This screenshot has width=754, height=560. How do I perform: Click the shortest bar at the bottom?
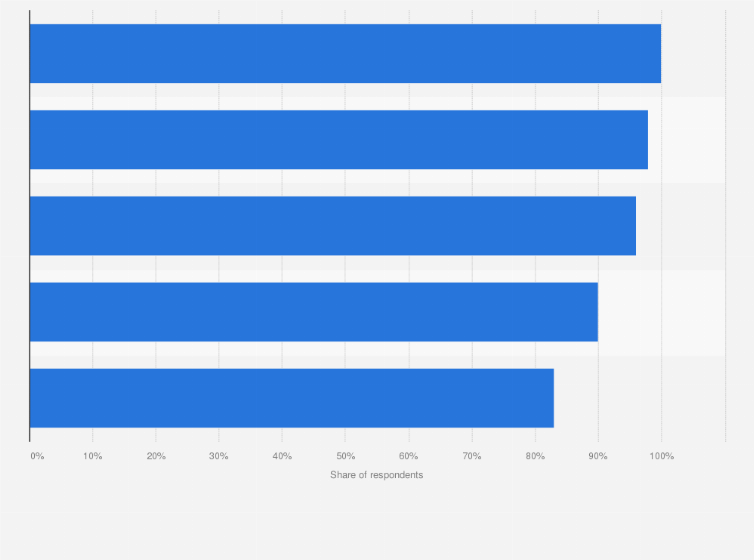[x=292, y=398]
